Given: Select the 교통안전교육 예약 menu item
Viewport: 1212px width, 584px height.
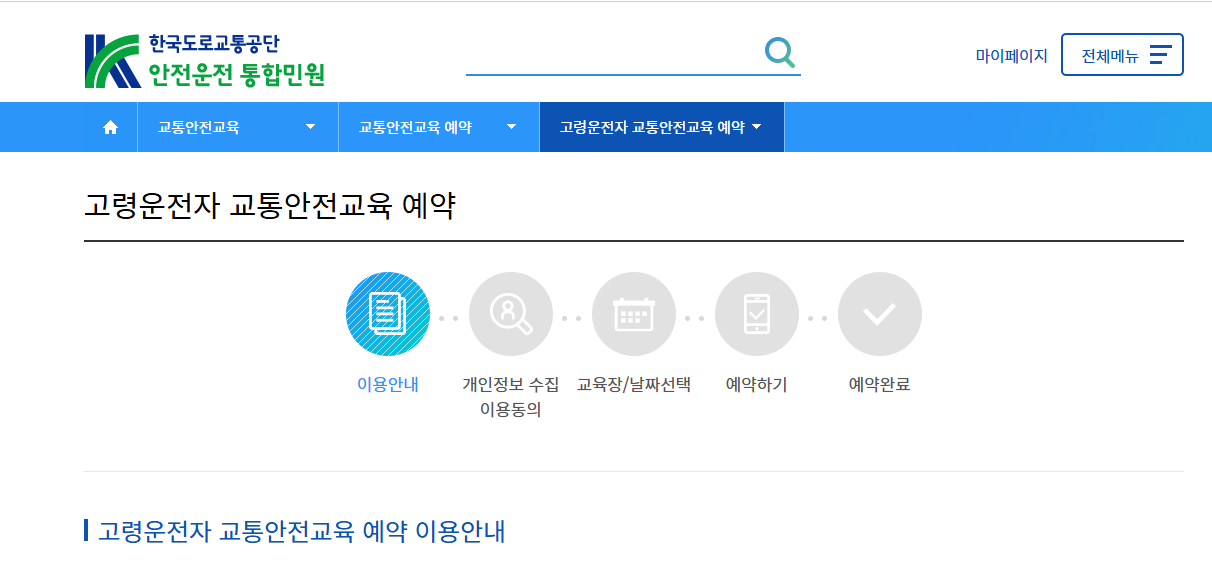Looking at the screenshot, I should coord(415,127).
